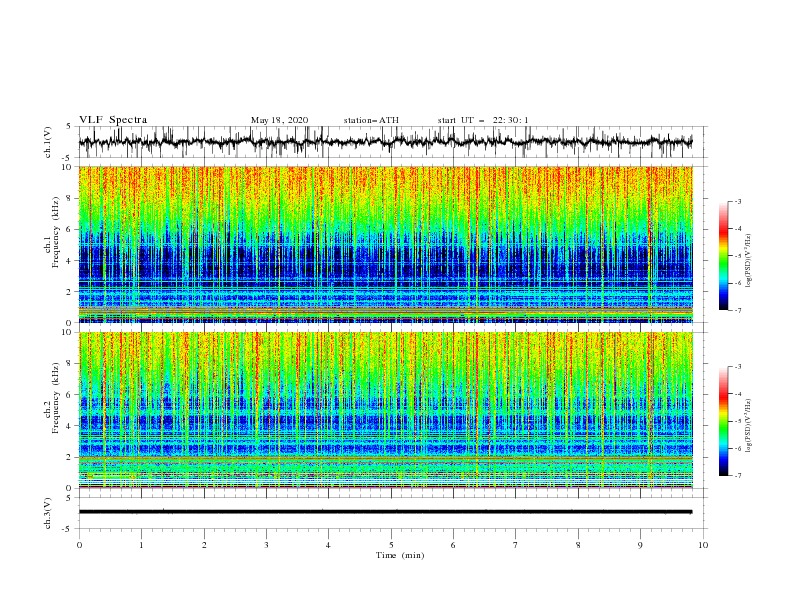Click the ch.1 spectrogram color scale bar
This screenshot has height=612, width=792.
(723, 256)
